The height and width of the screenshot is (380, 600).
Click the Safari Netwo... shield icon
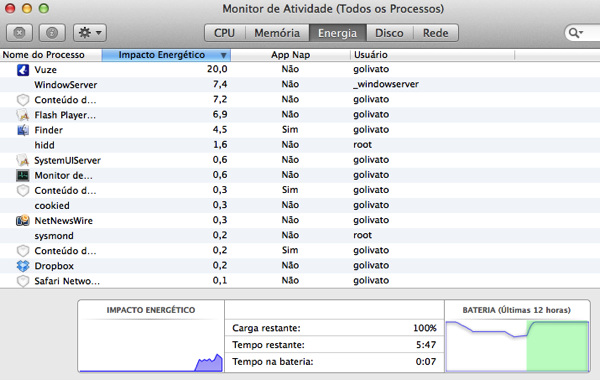(x=23, y=281)
